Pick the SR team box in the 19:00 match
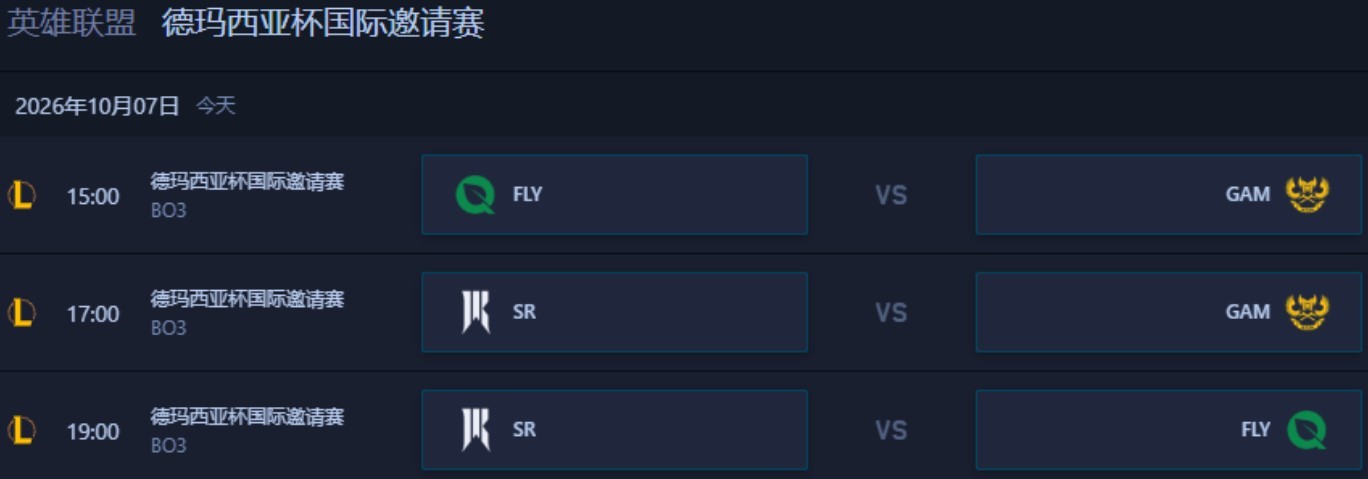 coord(614,430)
